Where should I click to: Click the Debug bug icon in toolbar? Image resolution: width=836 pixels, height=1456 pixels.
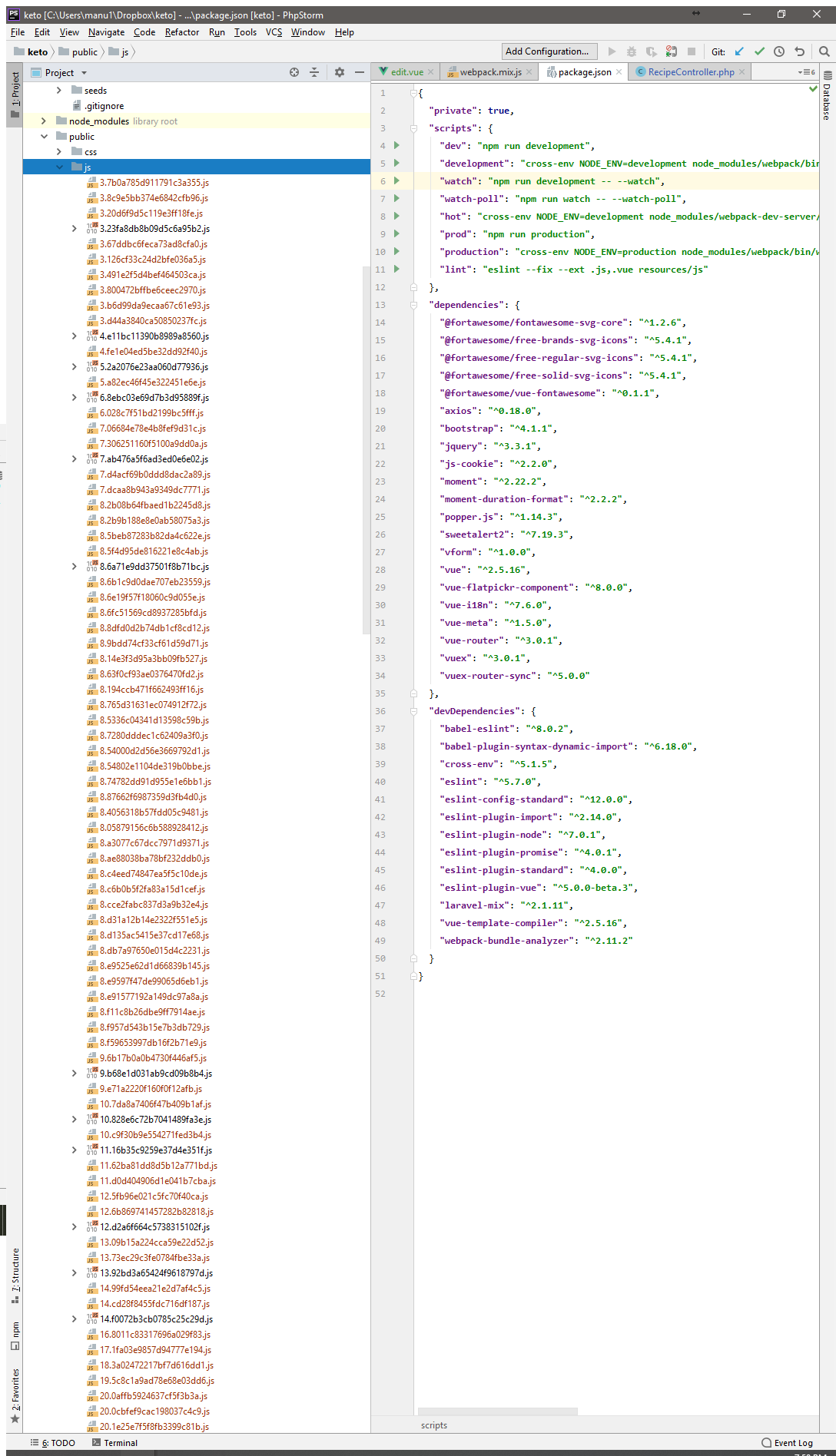pos(632,51)
